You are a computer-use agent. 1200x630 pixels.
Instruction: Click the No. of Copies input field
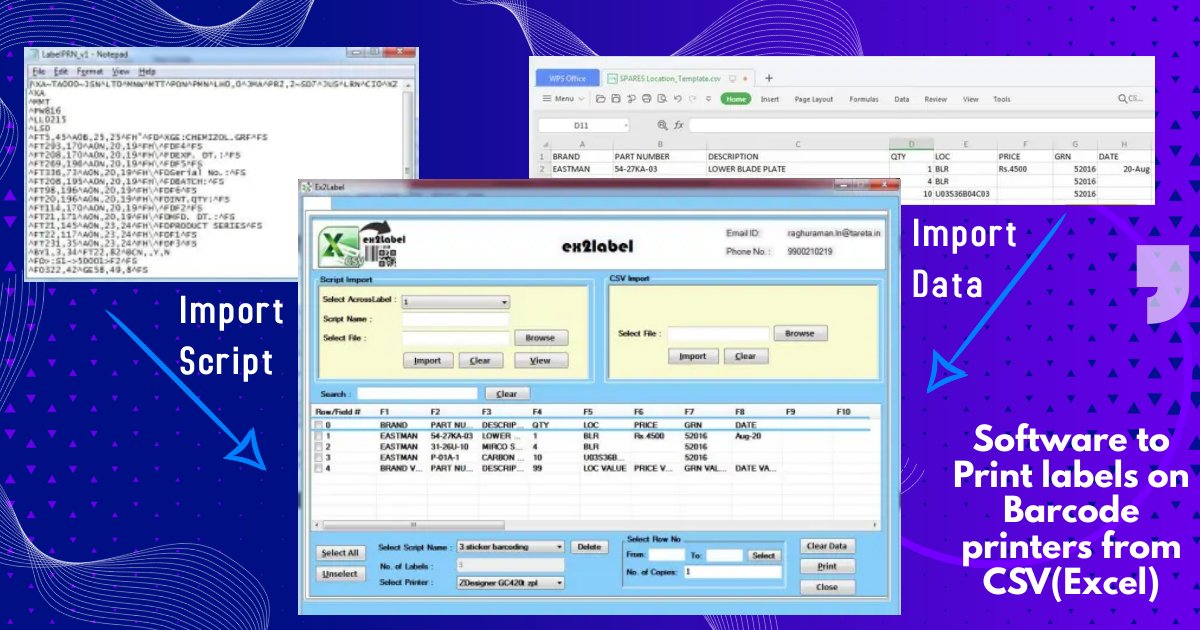[732, 572]
